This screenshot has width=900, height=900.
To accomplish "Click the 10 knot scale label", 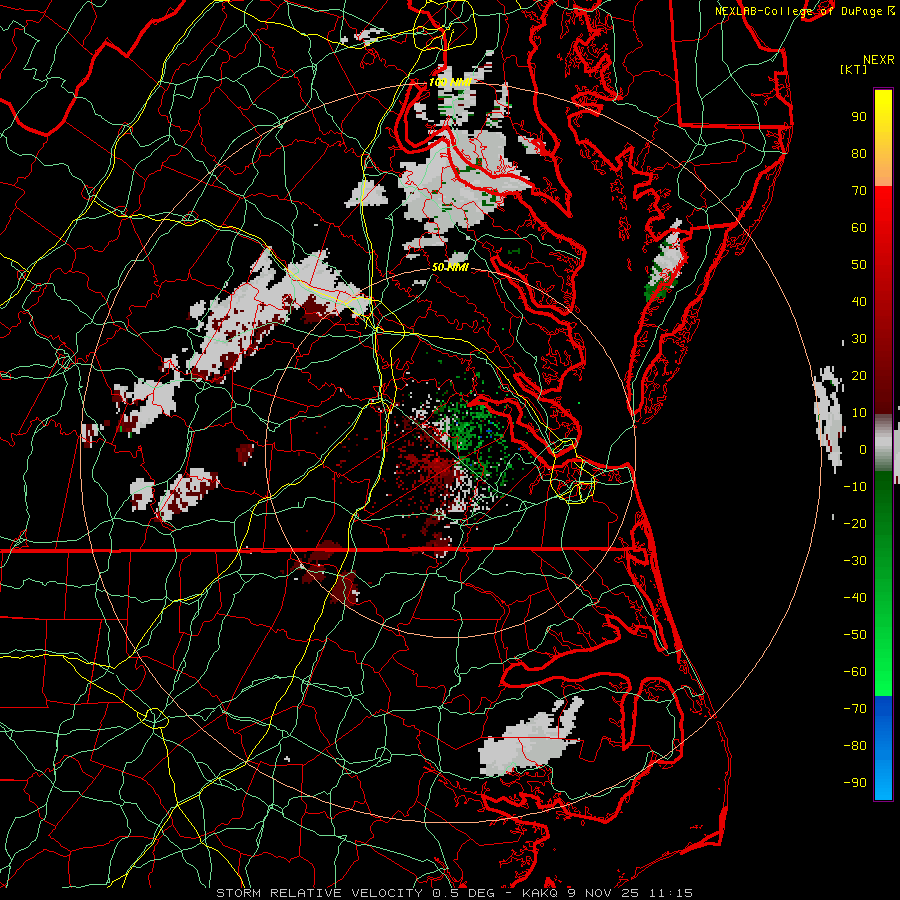I will 859,413.
